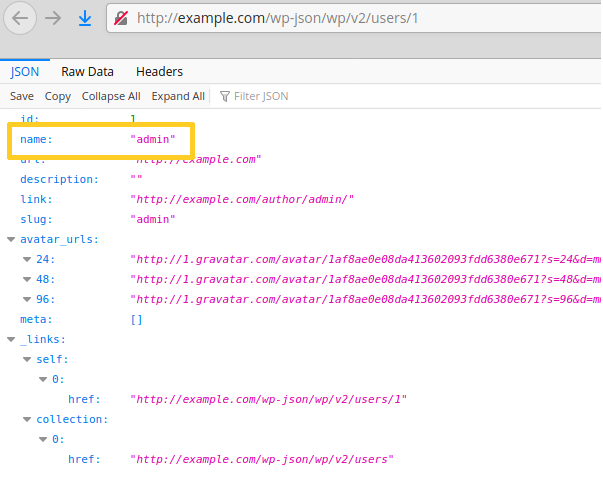Select the name key label
603x501 pixels.
click(36, 139)
